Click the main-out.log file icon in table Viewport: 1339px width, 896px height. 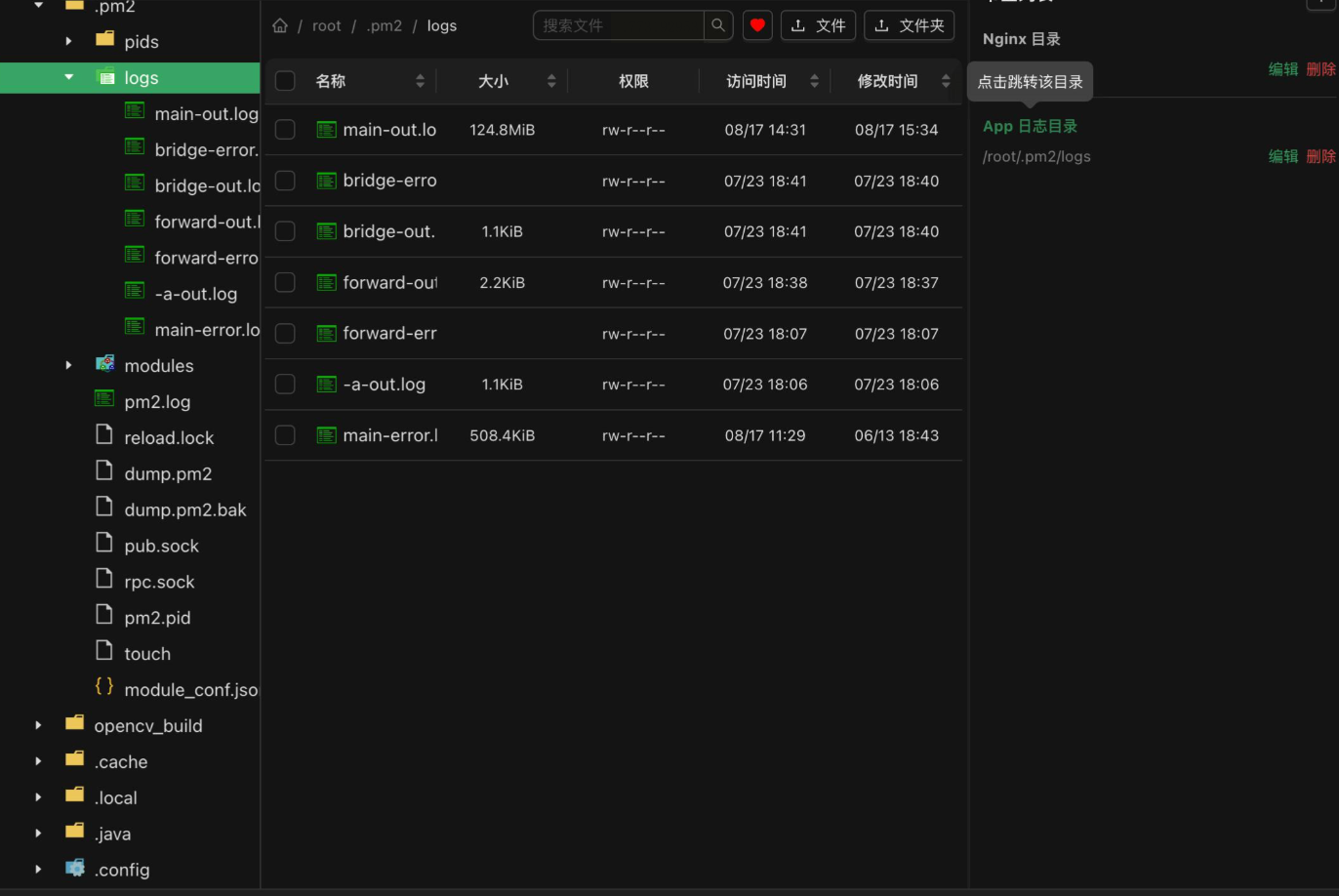tap(326, 129)
